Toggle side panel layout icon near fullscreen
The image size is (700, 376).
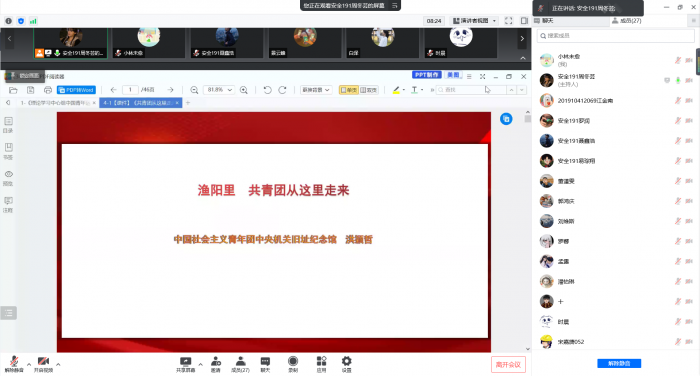(524, 21)
